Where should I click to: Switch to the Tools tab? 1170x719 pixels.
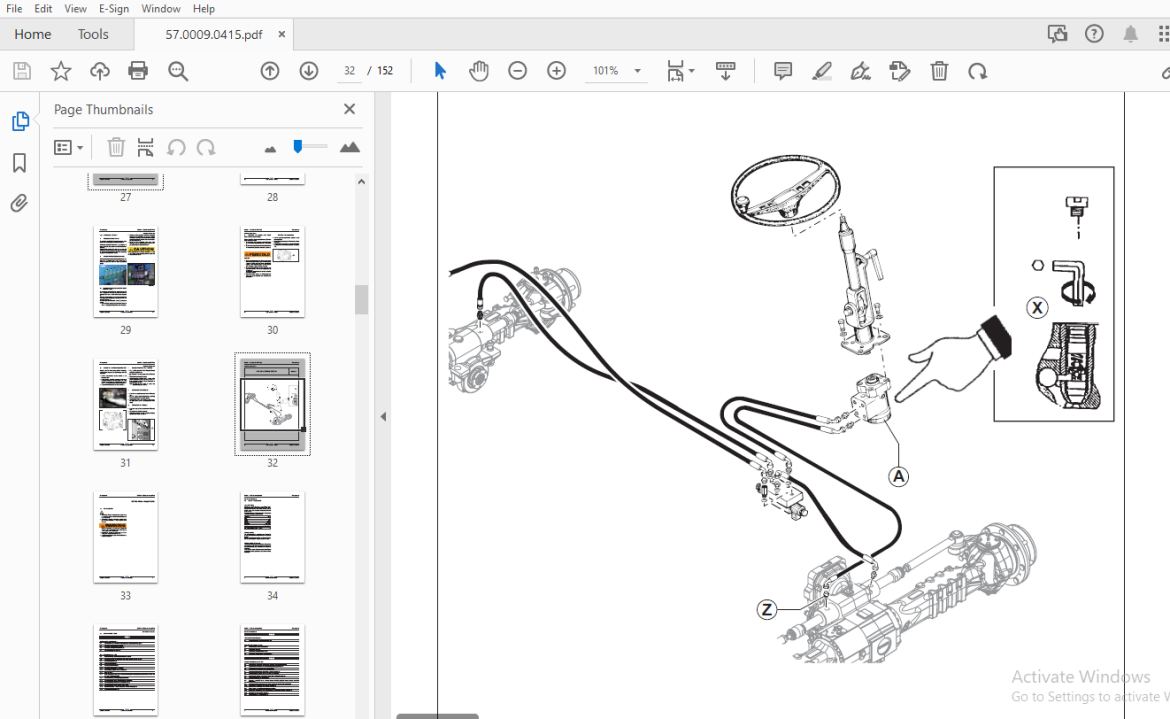tap(93, 34)
